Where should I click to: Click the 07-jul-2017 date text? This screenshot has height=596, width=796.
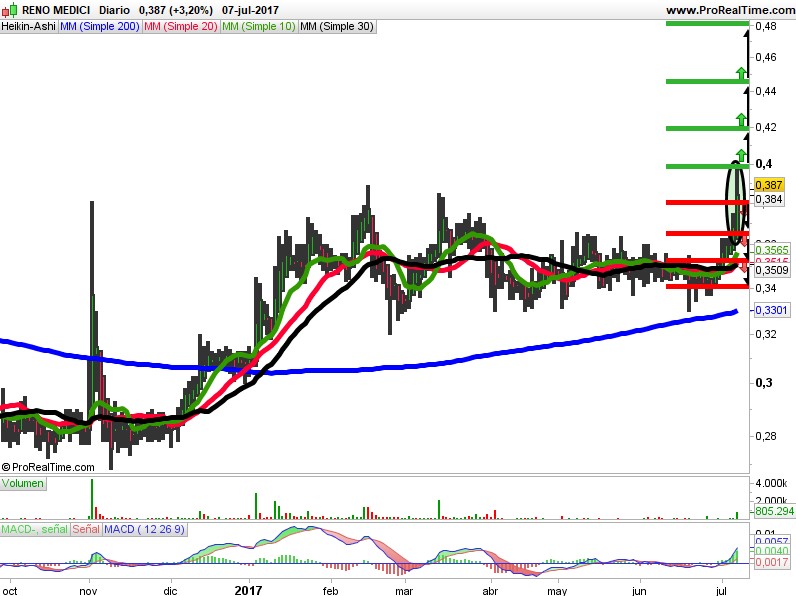click(x=250, y=10)
